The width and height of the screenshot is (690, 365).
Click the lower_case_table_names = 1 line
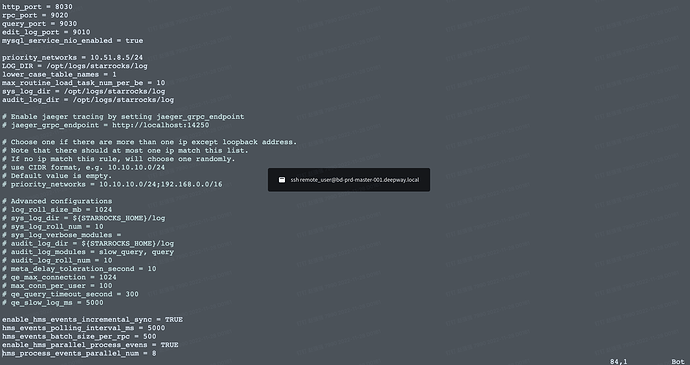[59, 74]
